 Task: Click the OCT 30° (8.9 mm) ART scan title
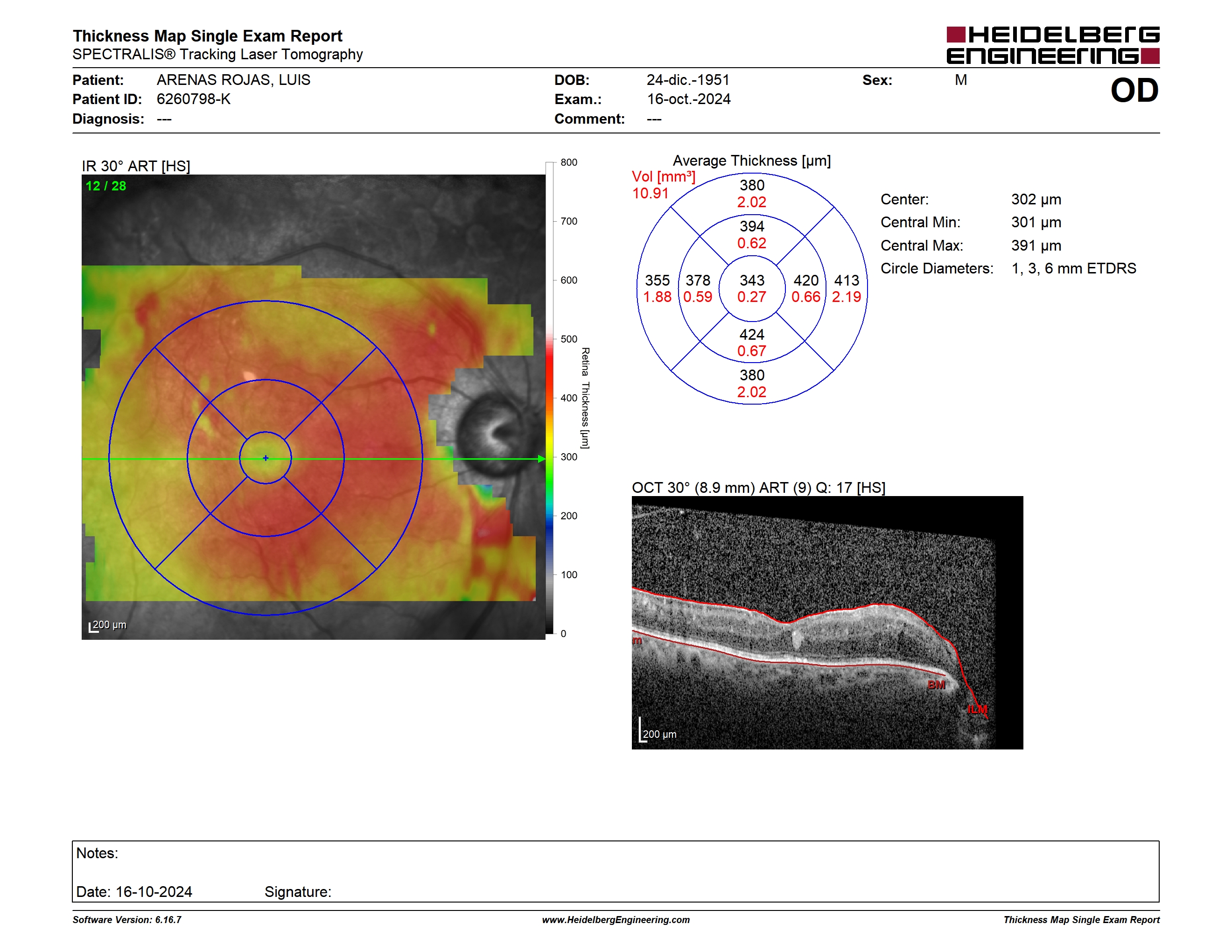point(759,488)
